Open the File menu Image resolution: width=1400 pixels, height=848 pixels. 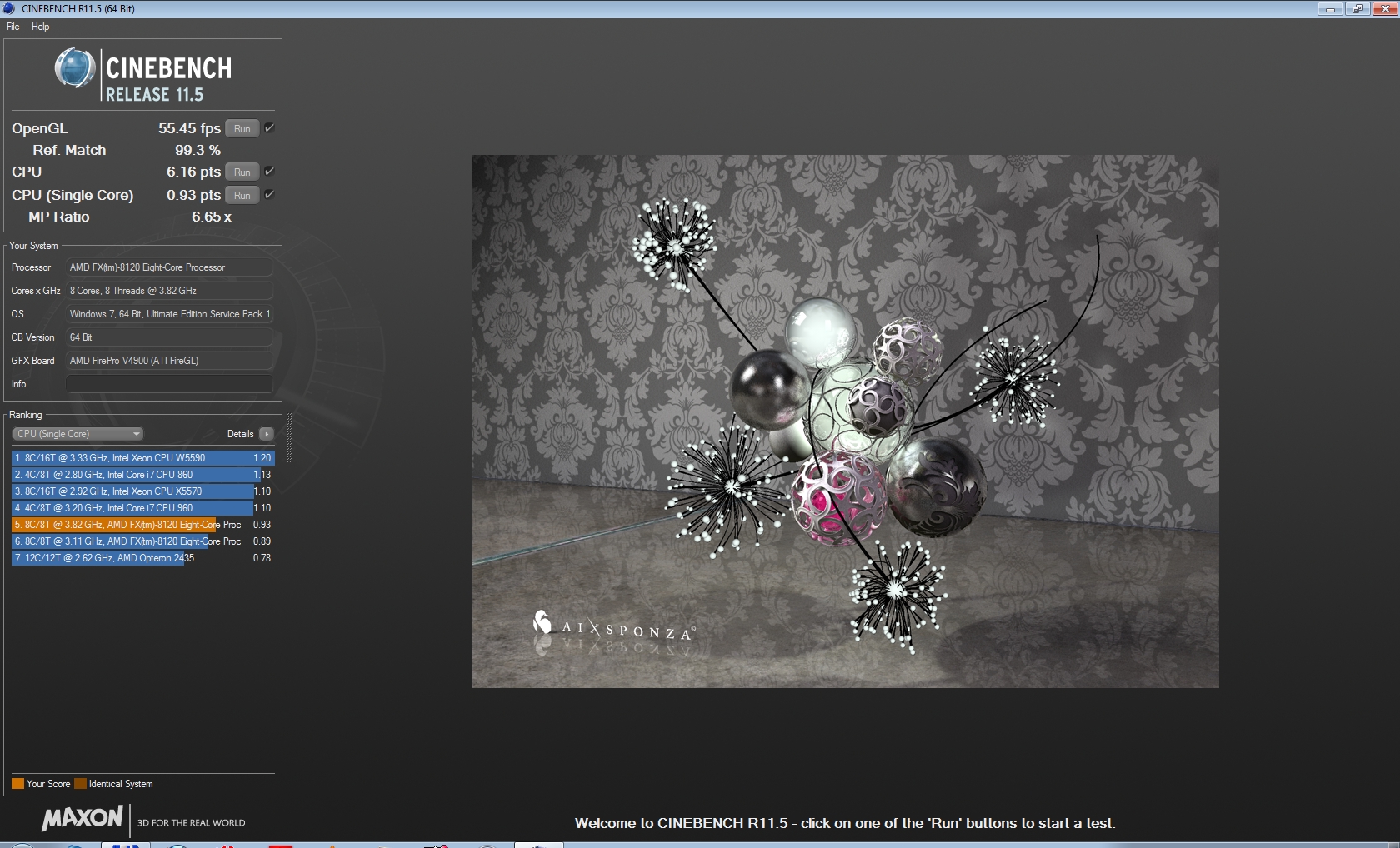(13, 27)
